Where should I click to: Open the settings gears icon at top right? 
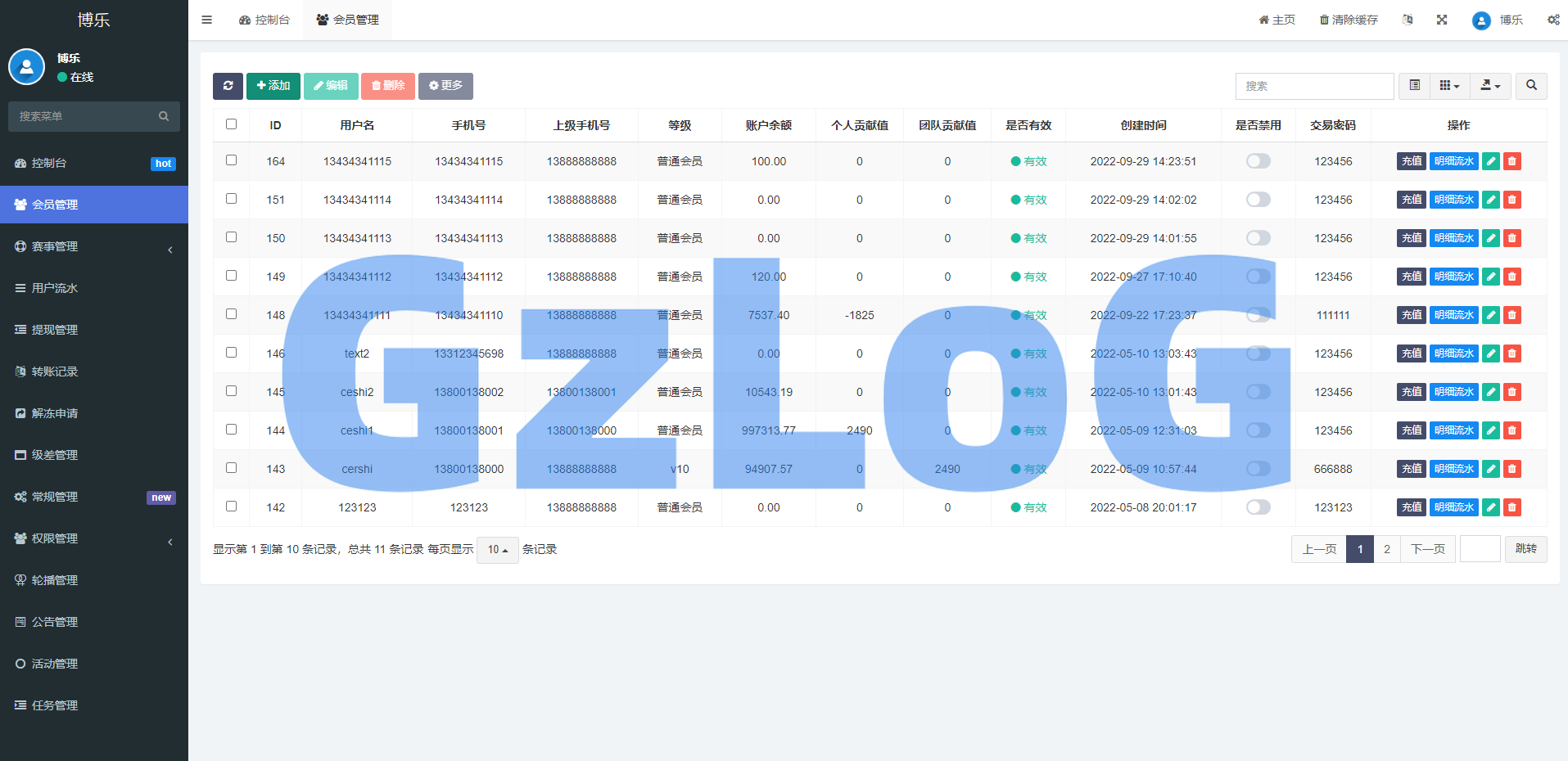1553,20
